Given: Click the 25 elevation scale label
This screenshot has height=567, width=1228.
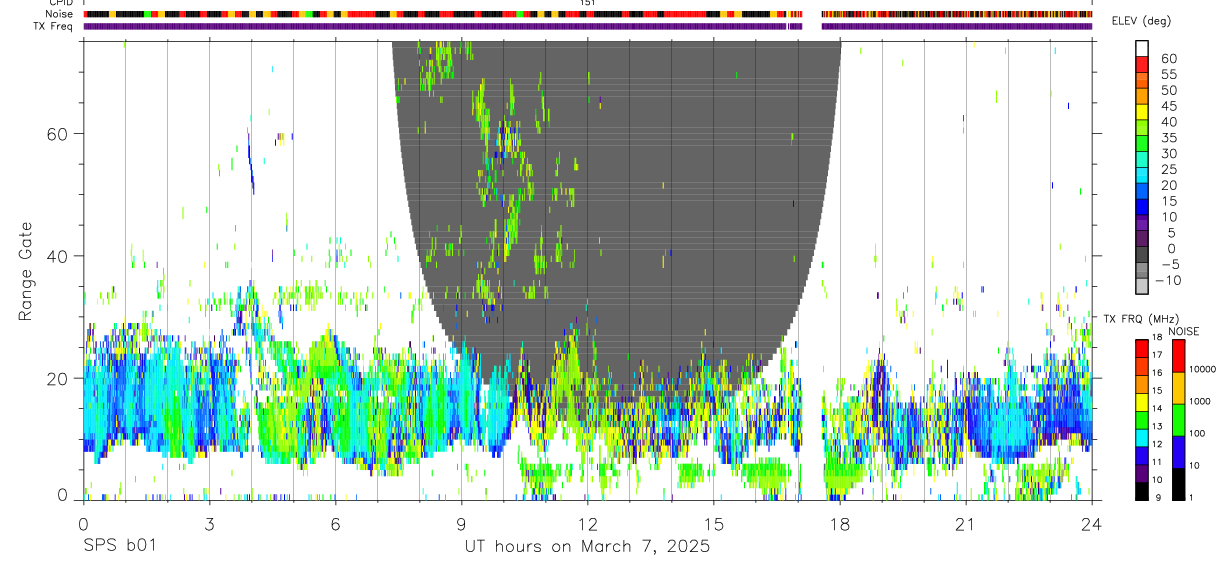Looking at the screenshot, I should coord(1168,169).
